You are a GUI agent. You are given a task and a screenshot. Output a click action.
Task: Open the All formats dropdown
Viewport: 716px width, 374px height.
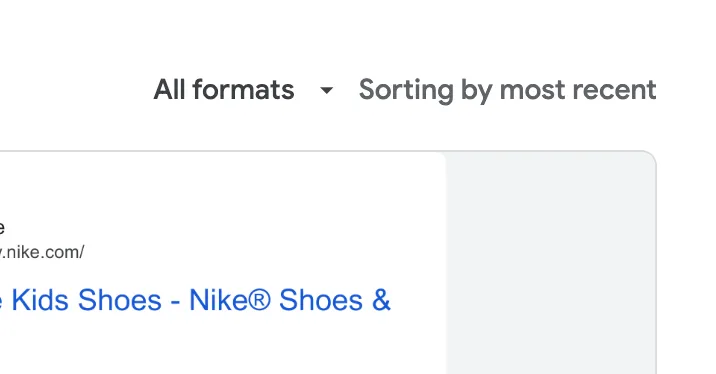(243, 90)
